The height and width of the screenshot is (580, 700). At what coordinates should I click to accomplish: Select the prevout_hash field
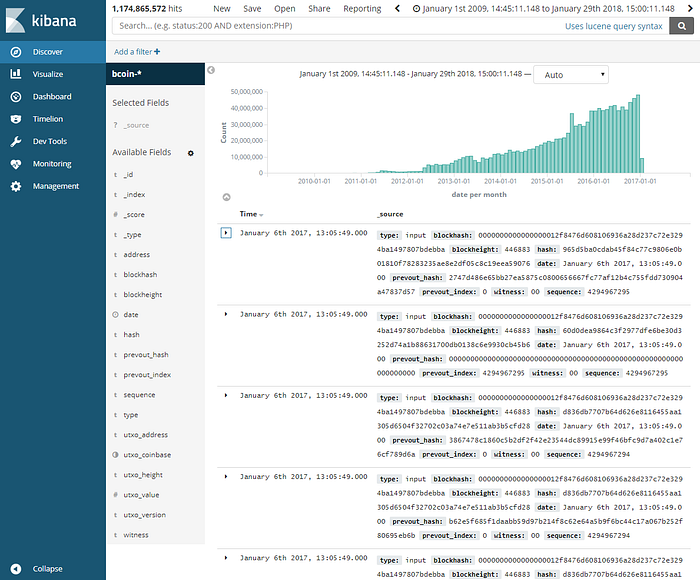[146, 355]
